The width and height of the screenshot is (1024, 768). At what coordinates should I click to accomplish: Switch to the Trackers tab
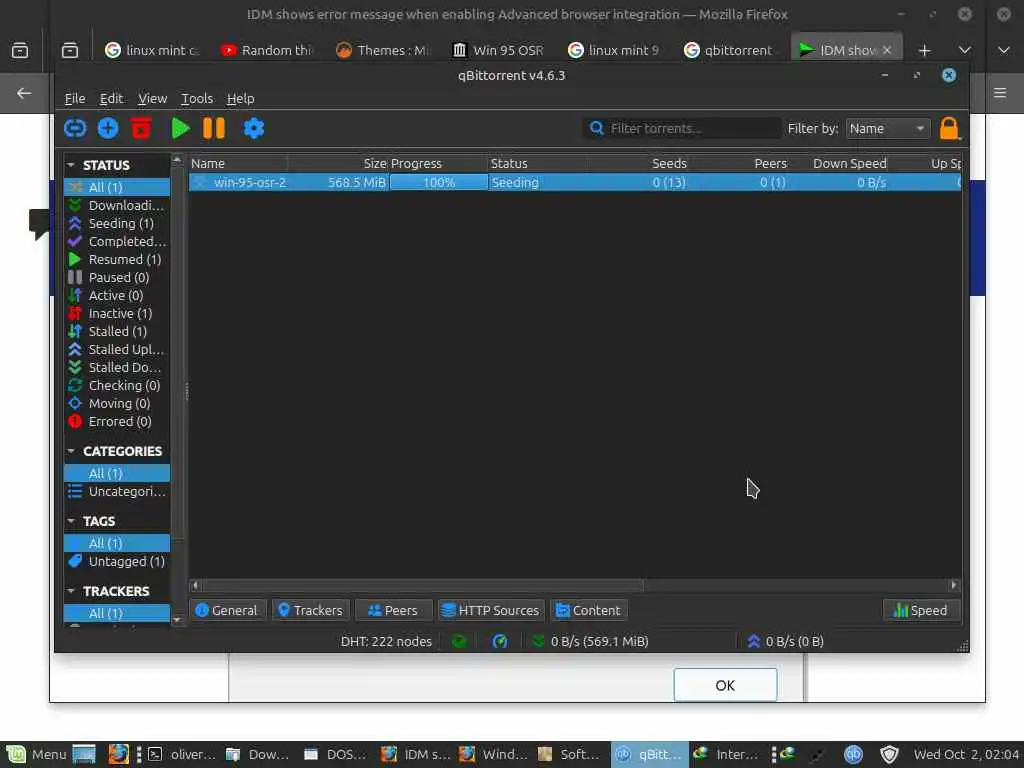[311, 610]
